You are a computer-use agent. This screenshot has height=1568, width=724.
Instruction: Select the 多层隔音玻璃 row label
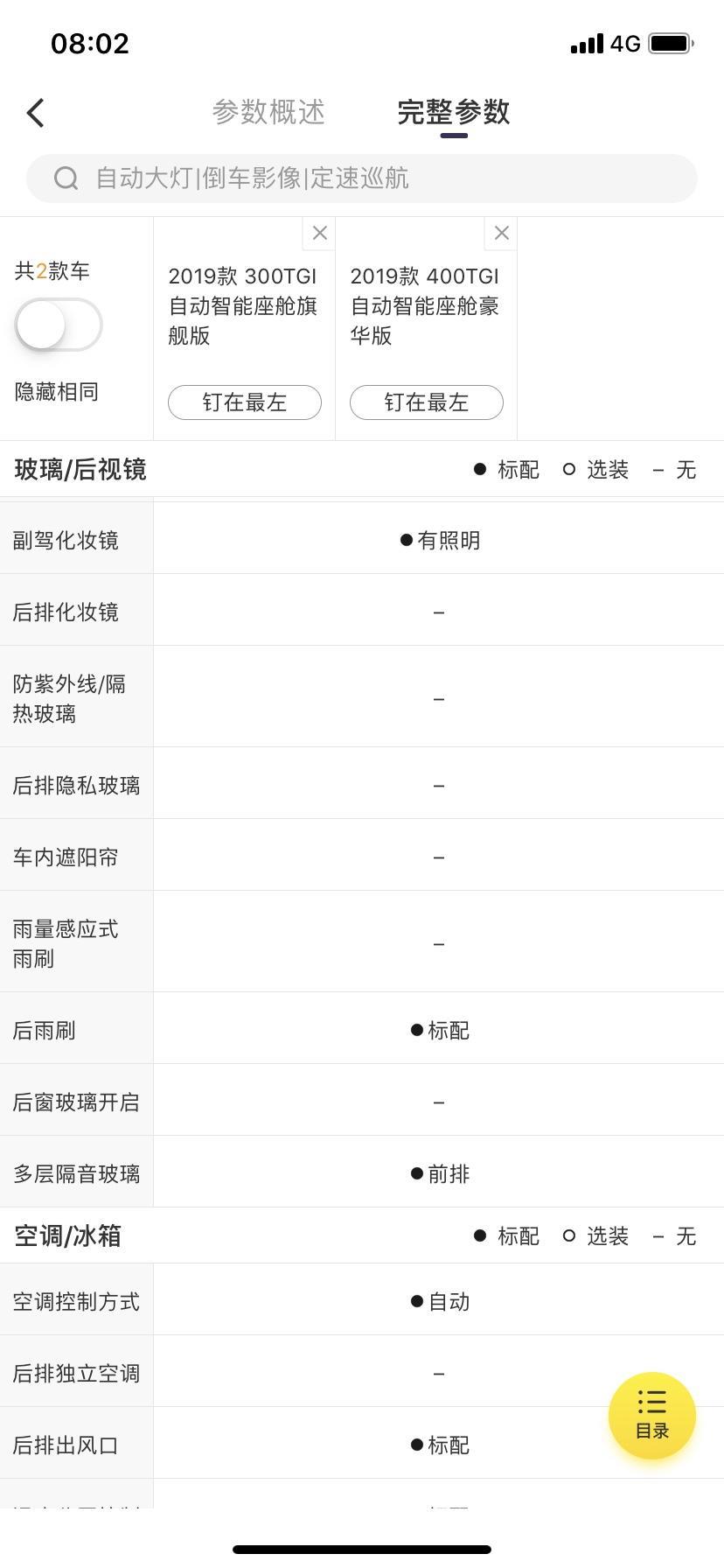76,1174
